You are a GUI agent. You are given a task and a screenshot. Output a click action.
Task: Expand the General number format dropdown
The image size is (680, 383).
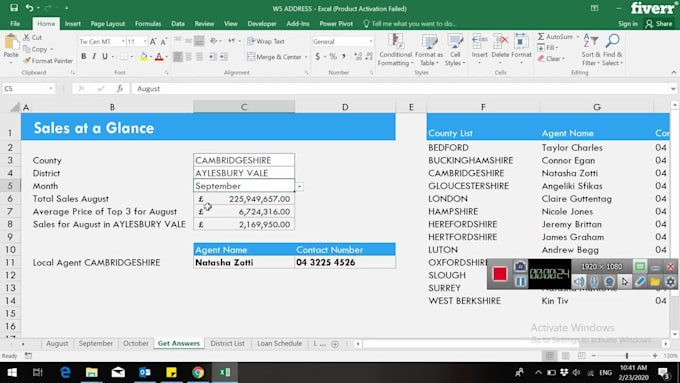(x=371, y=42)
